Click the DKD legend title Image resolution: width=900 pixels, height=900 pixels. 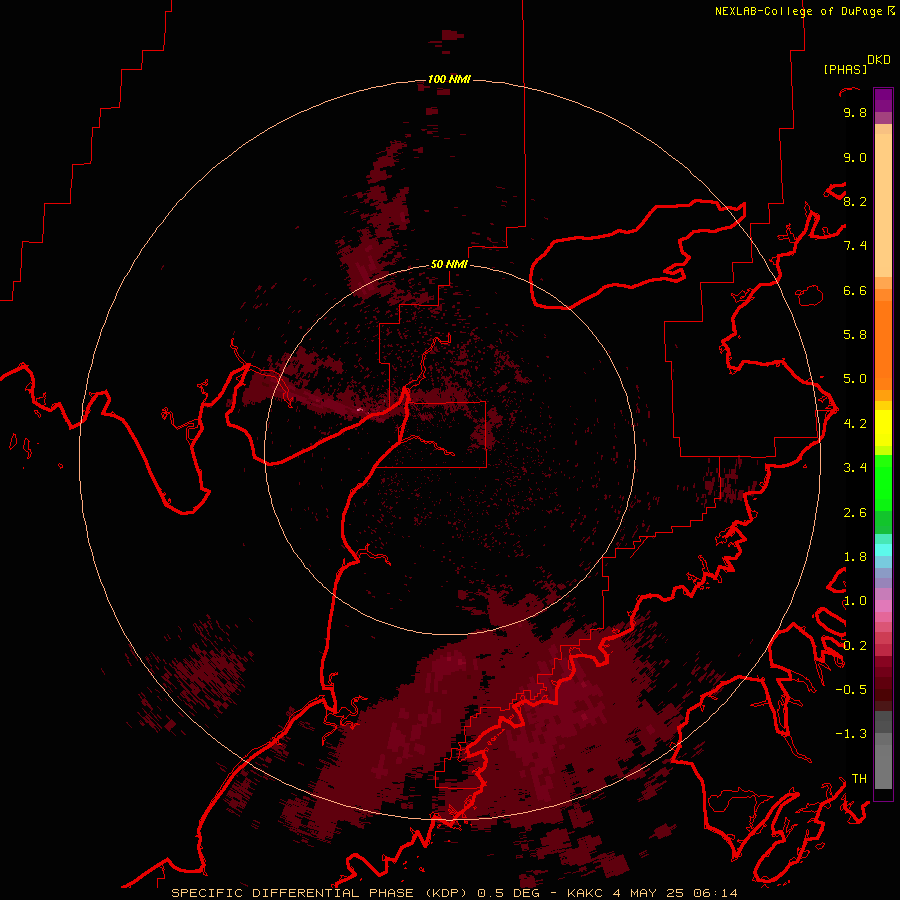coord(879,60)
